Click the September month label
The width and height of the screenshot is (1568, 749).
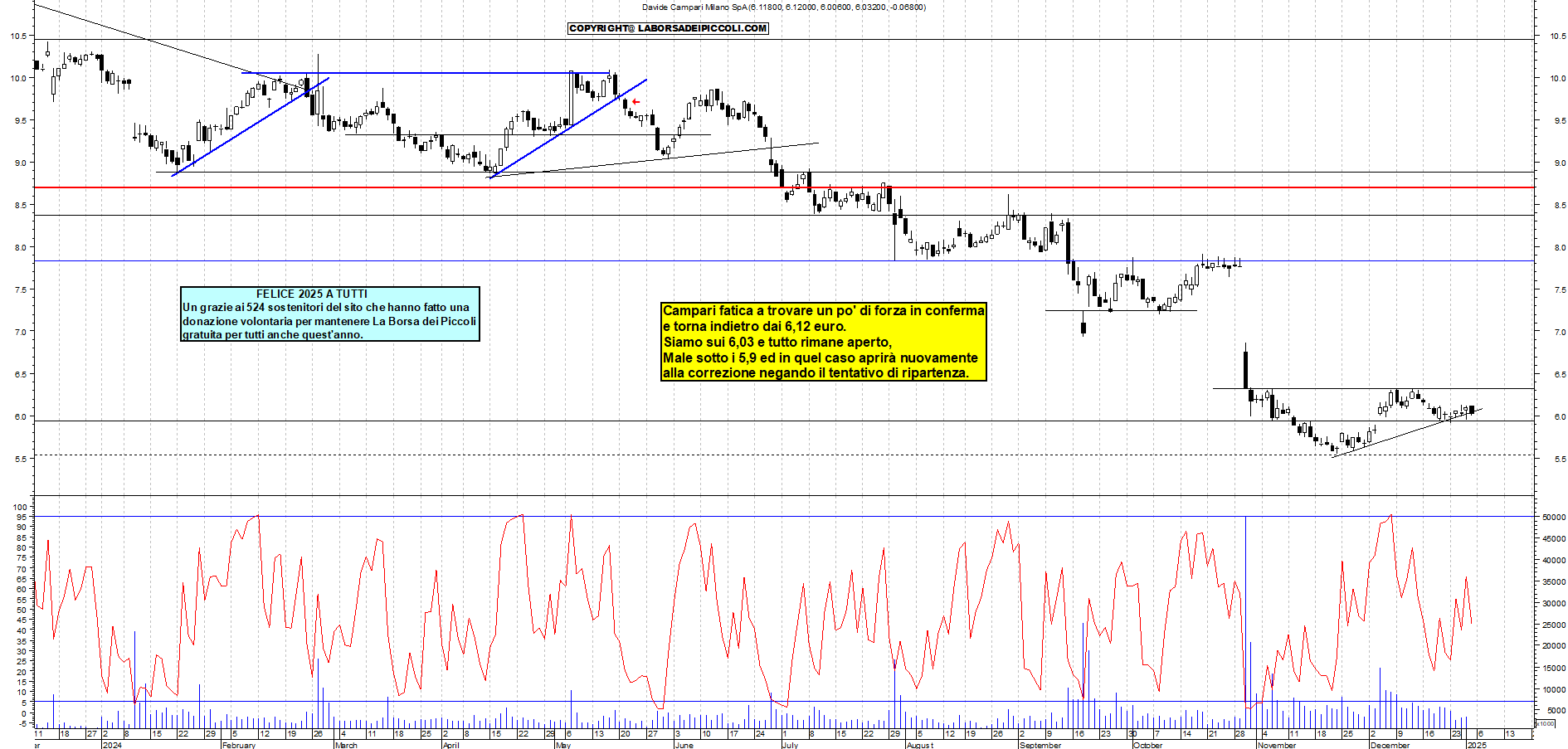1040,745
